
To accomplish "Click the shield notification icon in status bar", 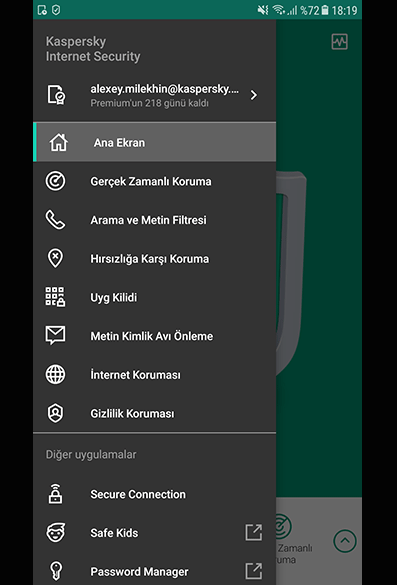I will 56,10.
